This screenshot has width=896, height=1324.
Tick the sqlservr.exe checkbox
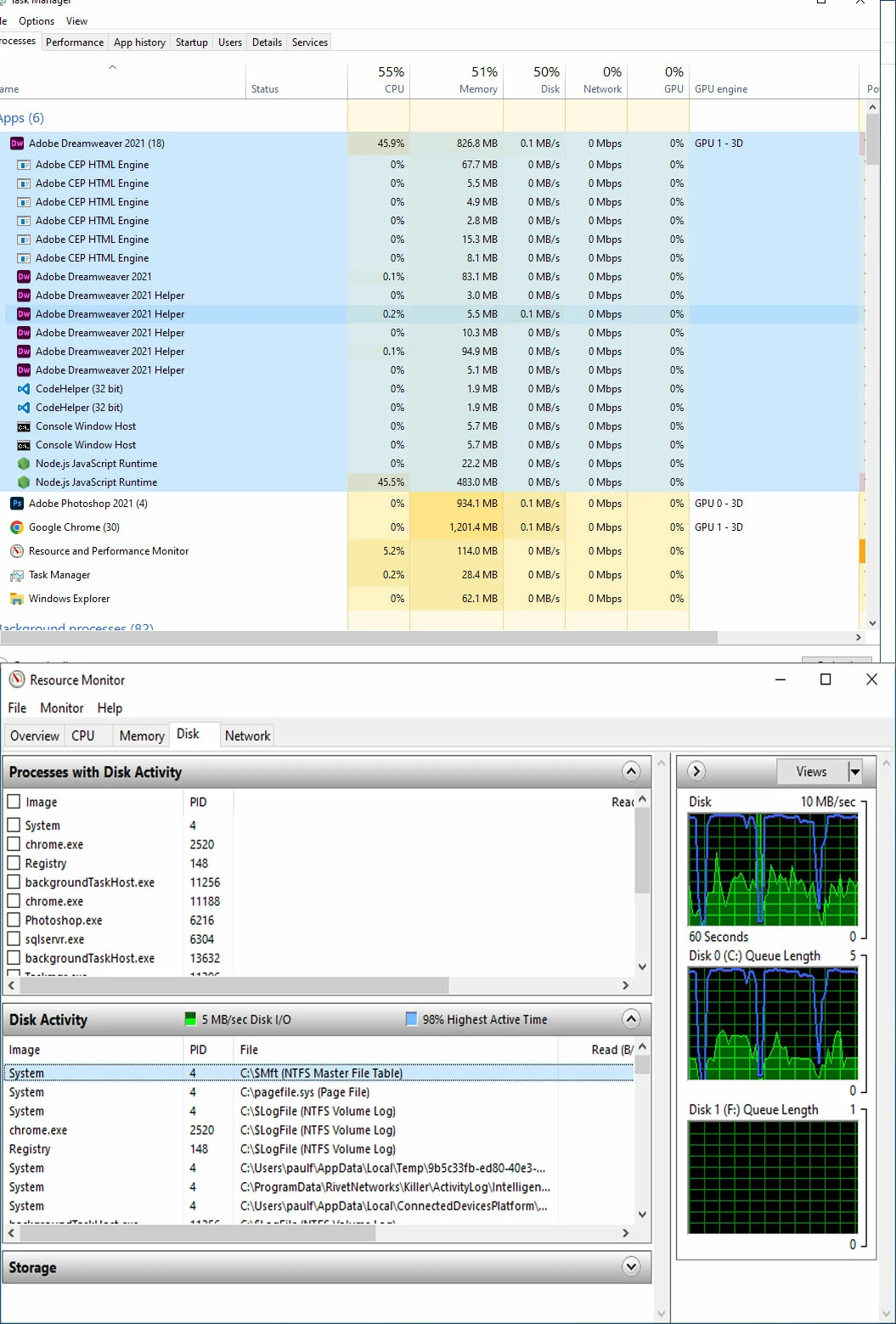[x=14, y=938]
